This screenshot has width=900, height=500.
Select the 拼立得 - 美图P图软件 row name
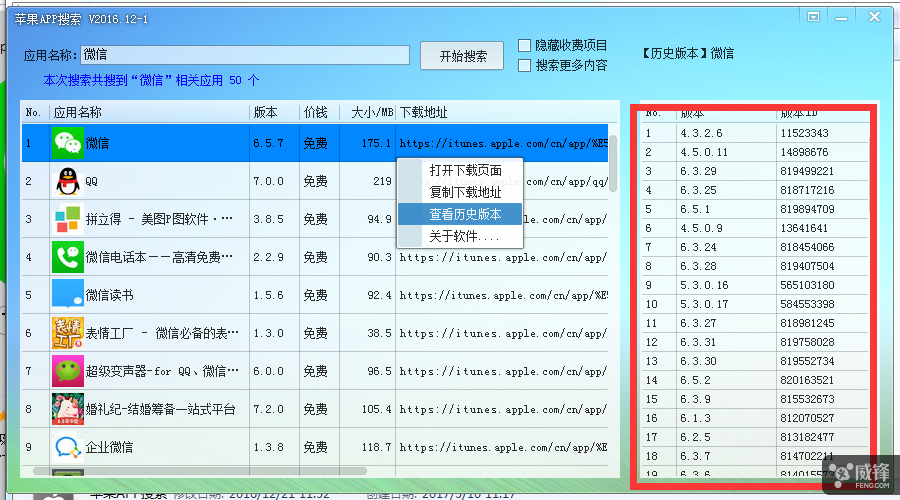159,219
